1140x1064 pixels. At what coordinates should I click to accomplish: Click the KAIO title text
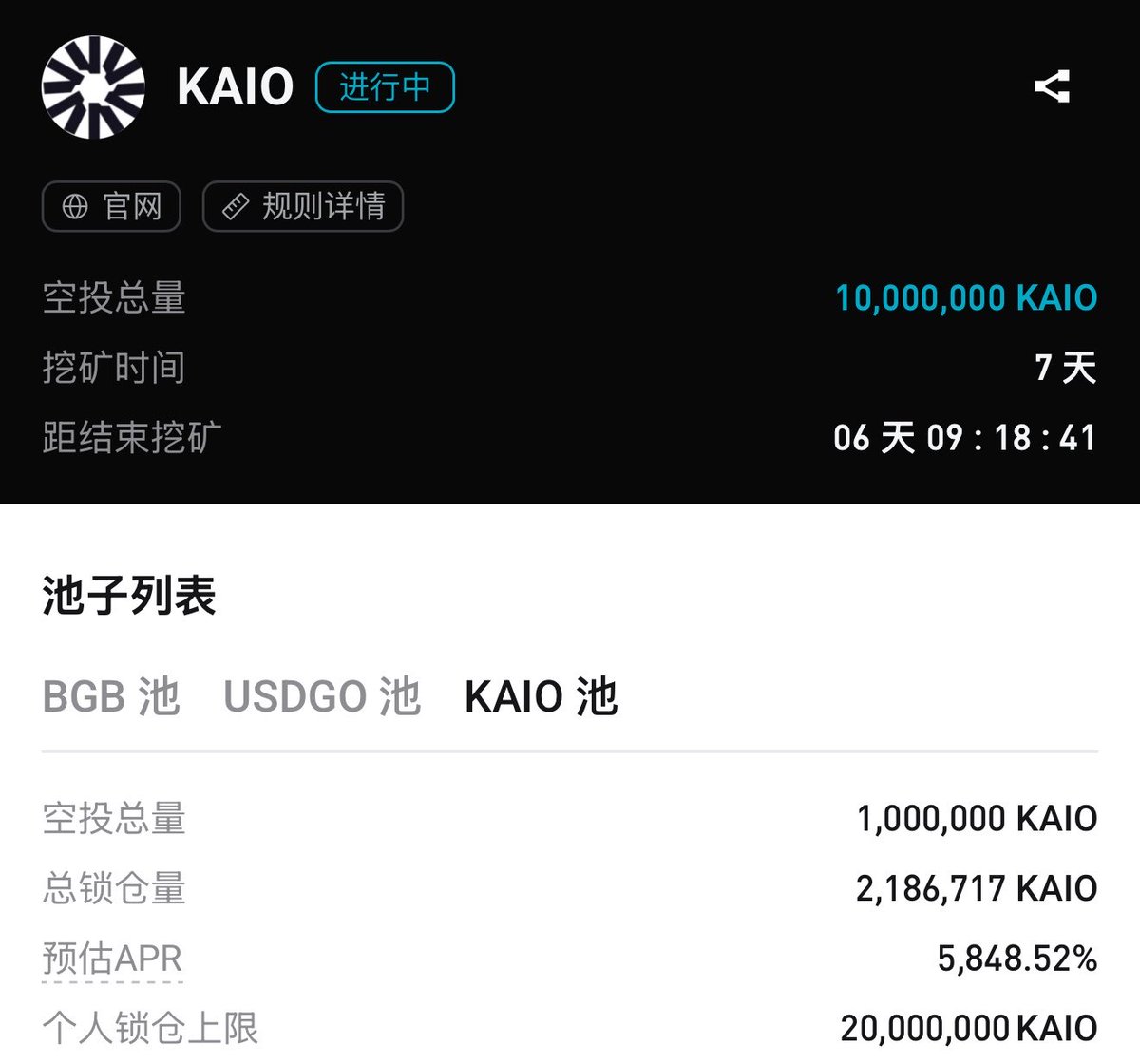click(235, 87)
